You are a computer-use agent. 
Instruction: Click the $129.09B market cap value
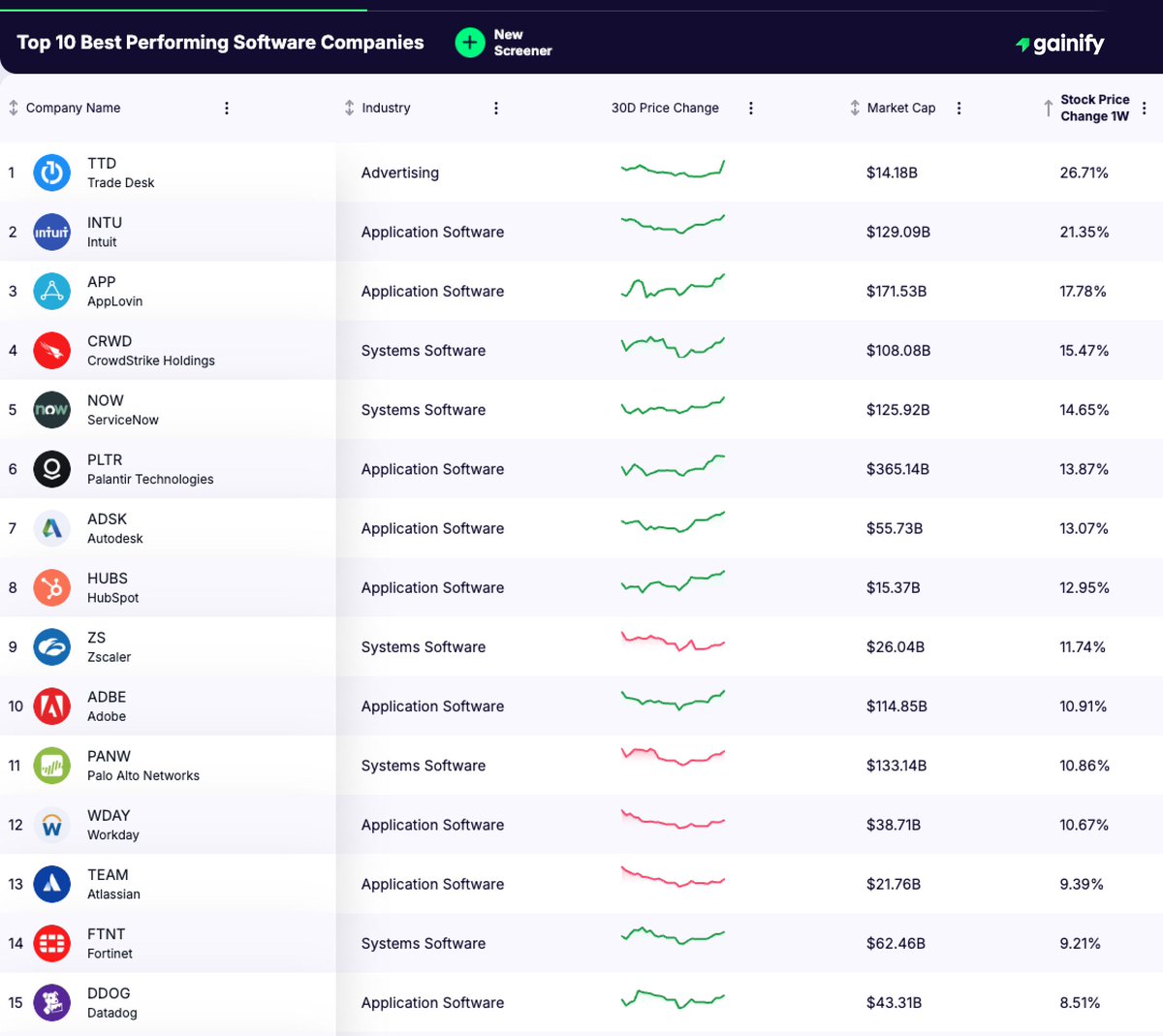898,232
